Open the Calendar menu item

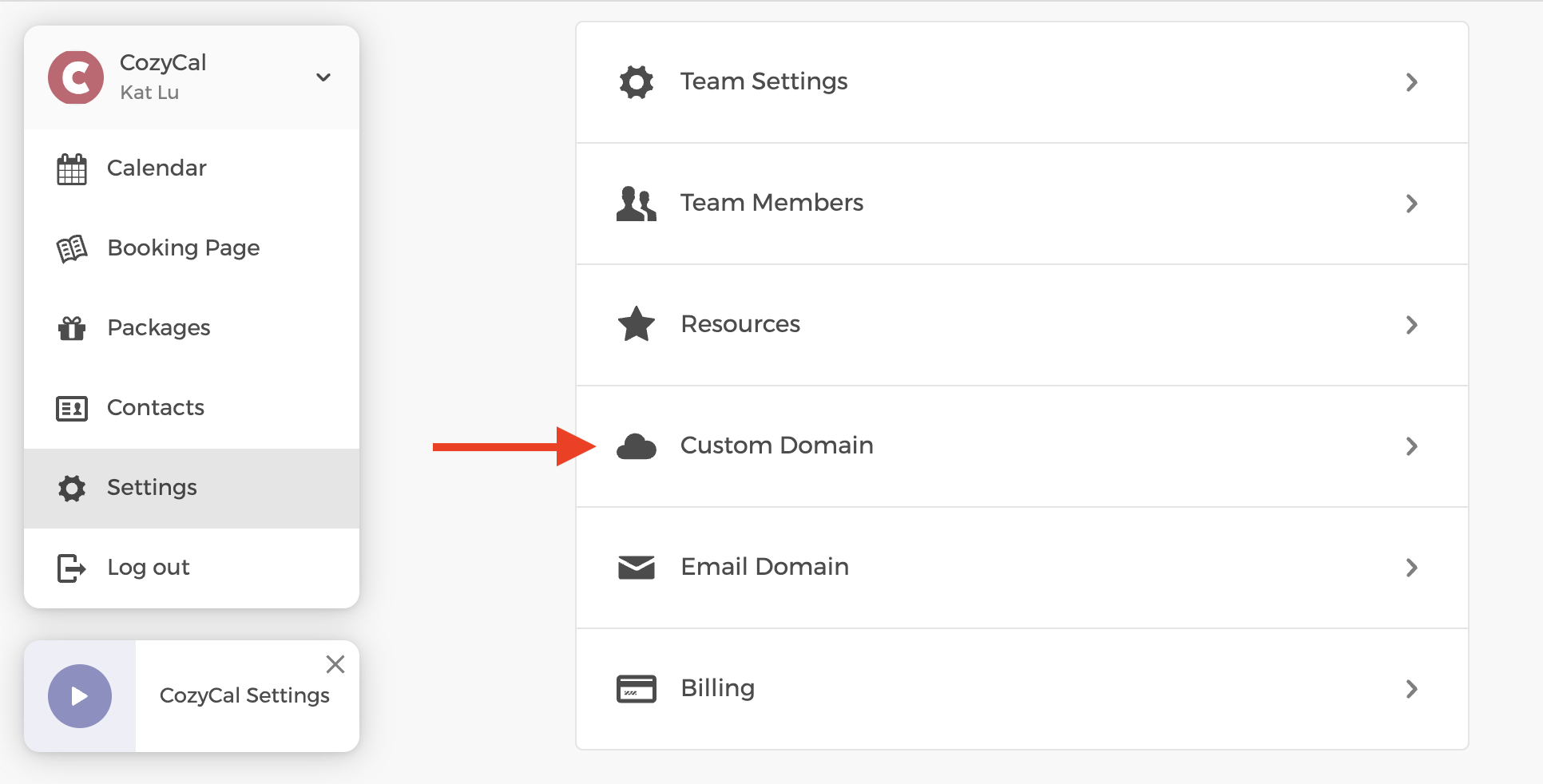tap(192, 168)
